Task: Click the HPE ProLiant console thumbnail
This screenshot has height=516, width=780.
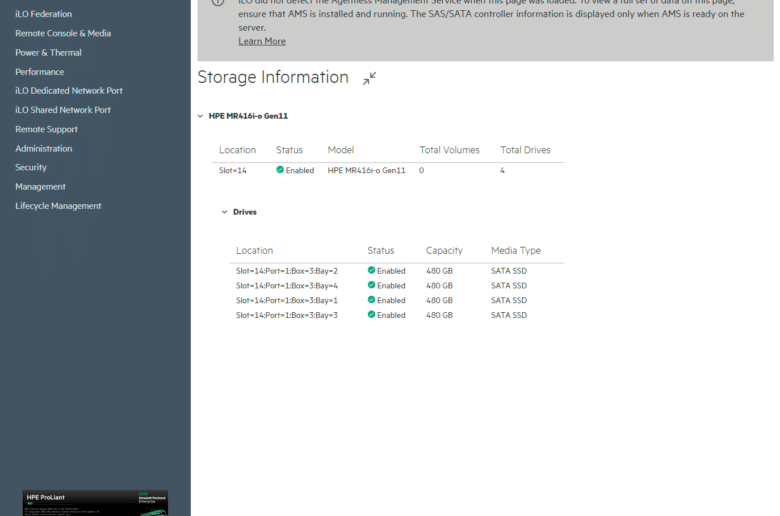Action: (95, 503)
